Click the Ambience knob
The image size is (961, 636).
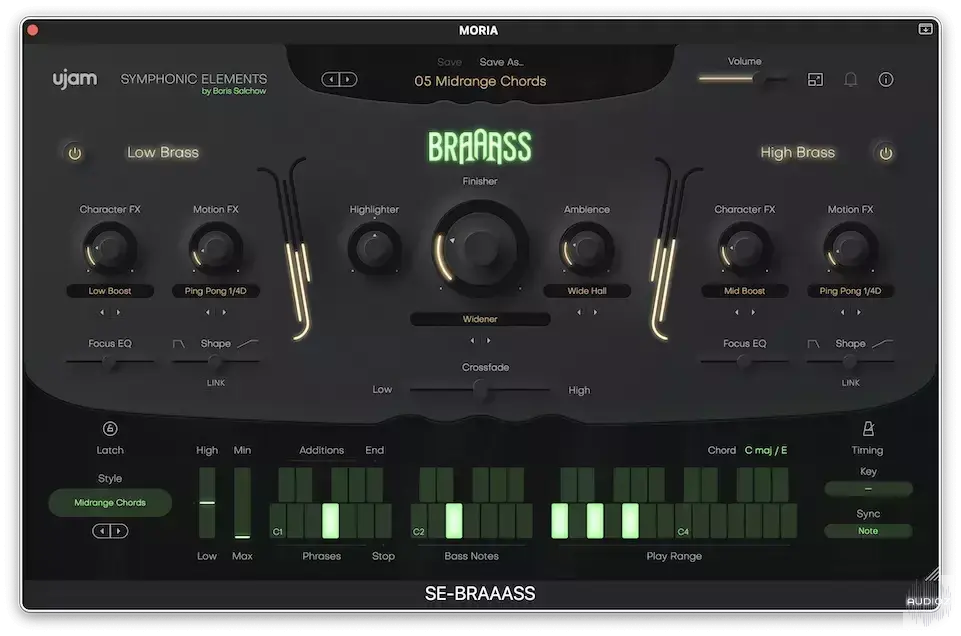click(587, 248)
